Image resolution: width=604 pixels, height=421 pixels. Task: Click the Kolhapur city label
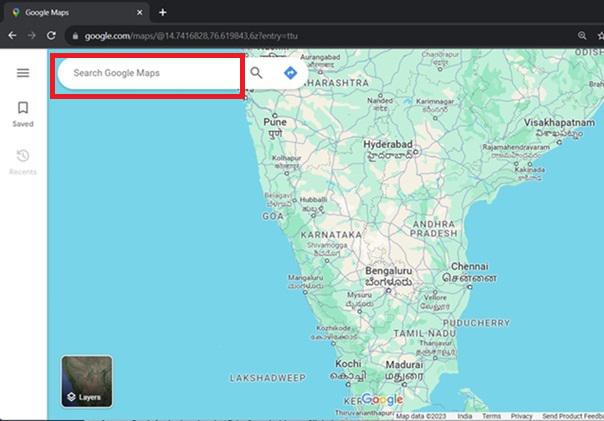click(x=287, y=158)
